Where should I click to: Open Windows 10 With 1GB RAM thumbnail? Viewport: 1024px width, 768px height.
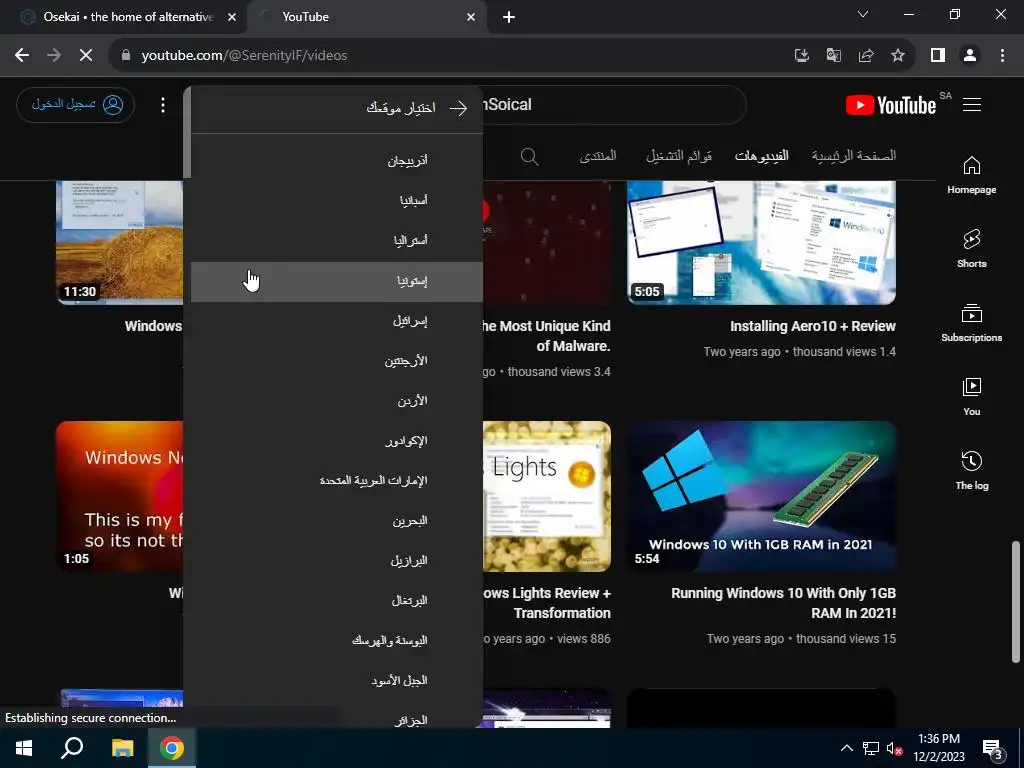pos(761,496)
